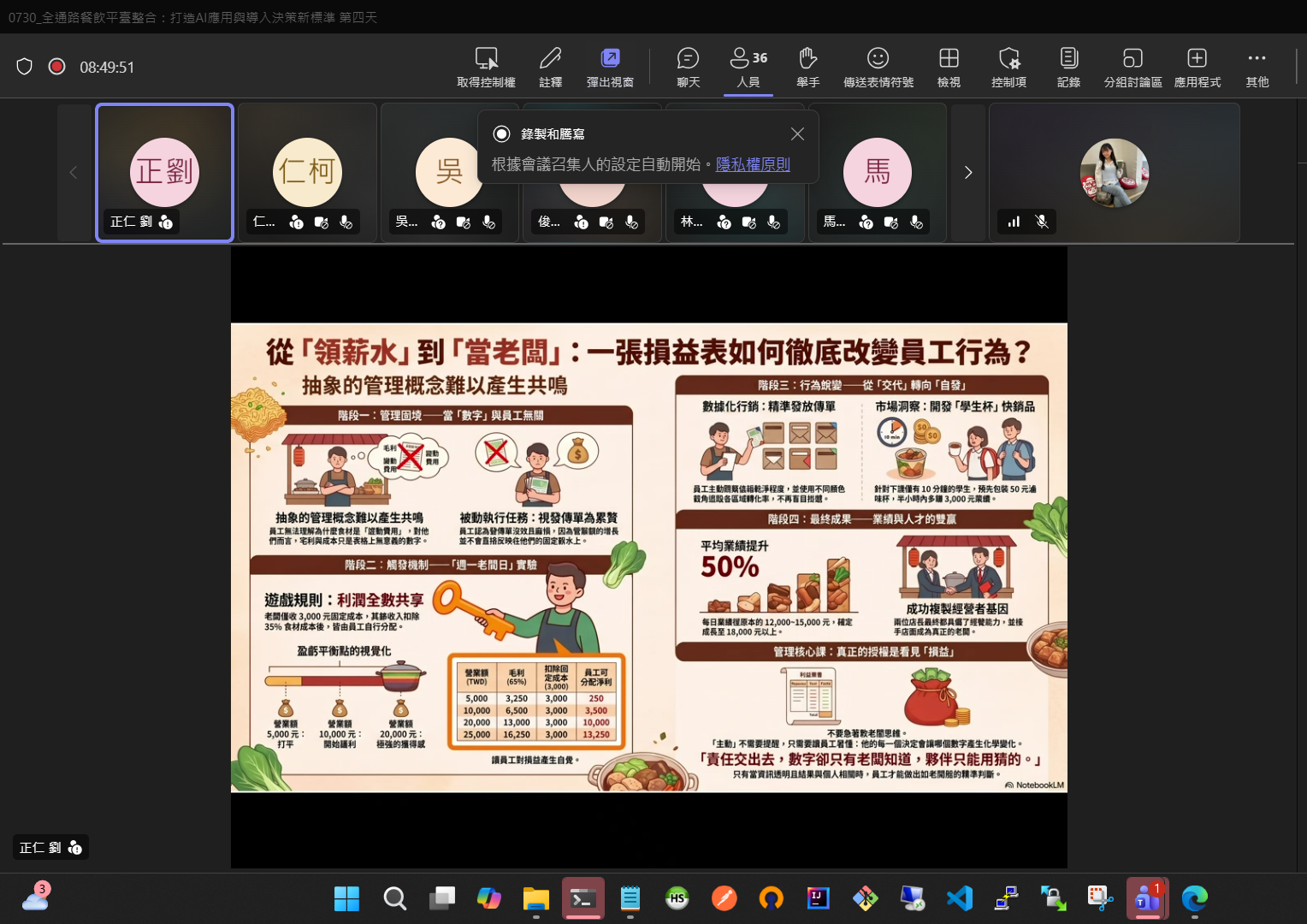
Task: Click camera-off icon on 吳... tile
Action: pyautogui.click(x=463, y=222)
